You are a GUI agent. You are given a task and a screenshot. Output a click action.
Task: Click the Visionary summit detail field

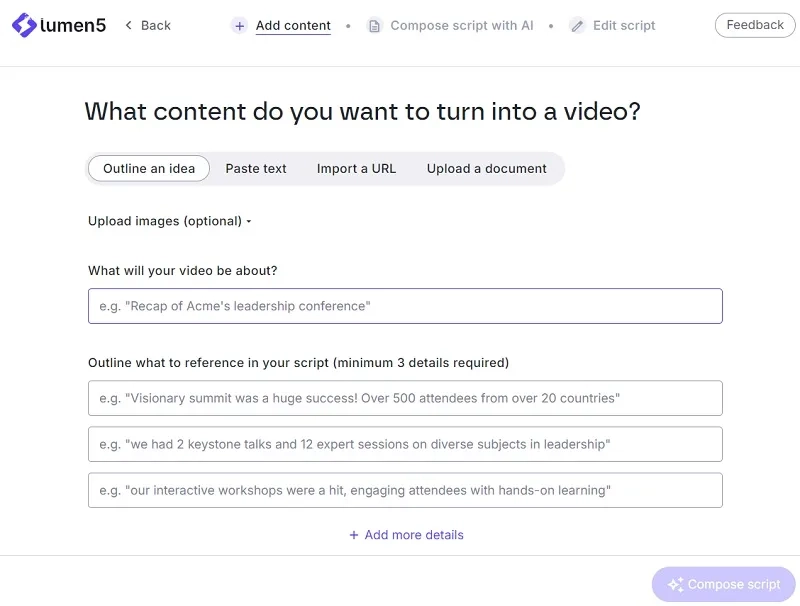click(405, 398)
